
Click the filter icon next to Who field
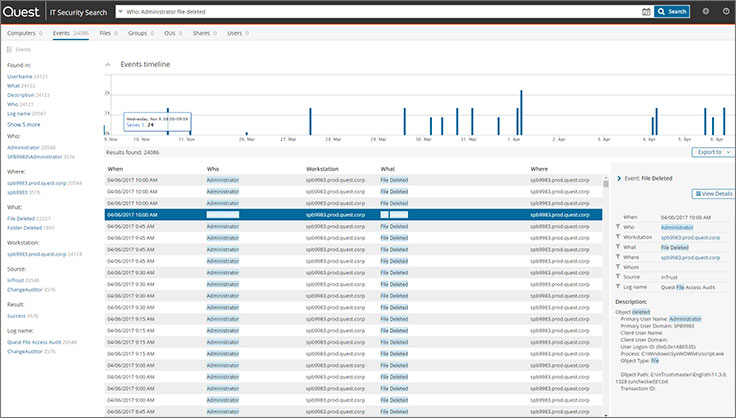(618, 227)
